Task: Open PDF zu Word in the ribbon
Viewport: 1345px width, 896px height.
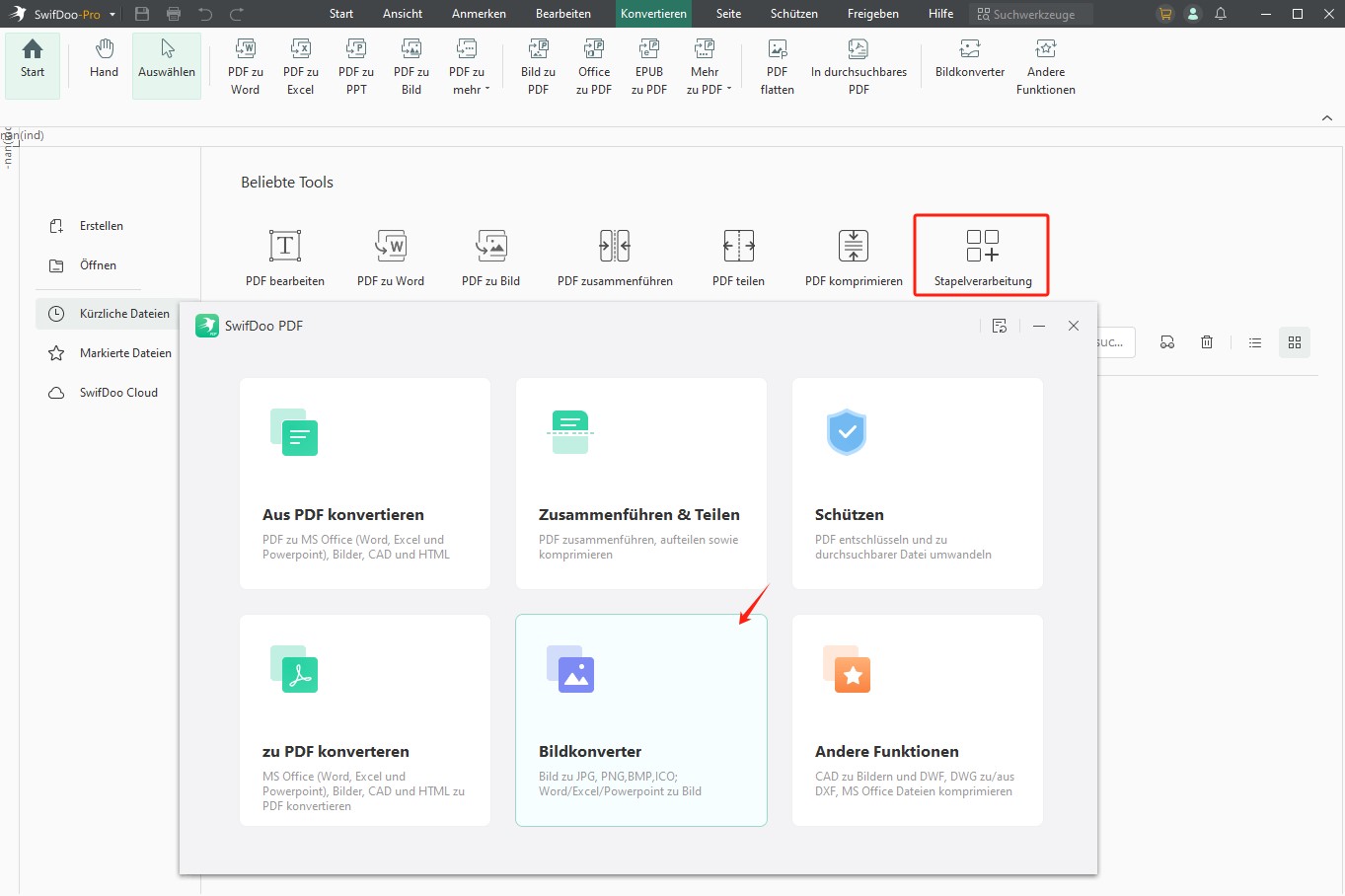Action: point(246,66)
